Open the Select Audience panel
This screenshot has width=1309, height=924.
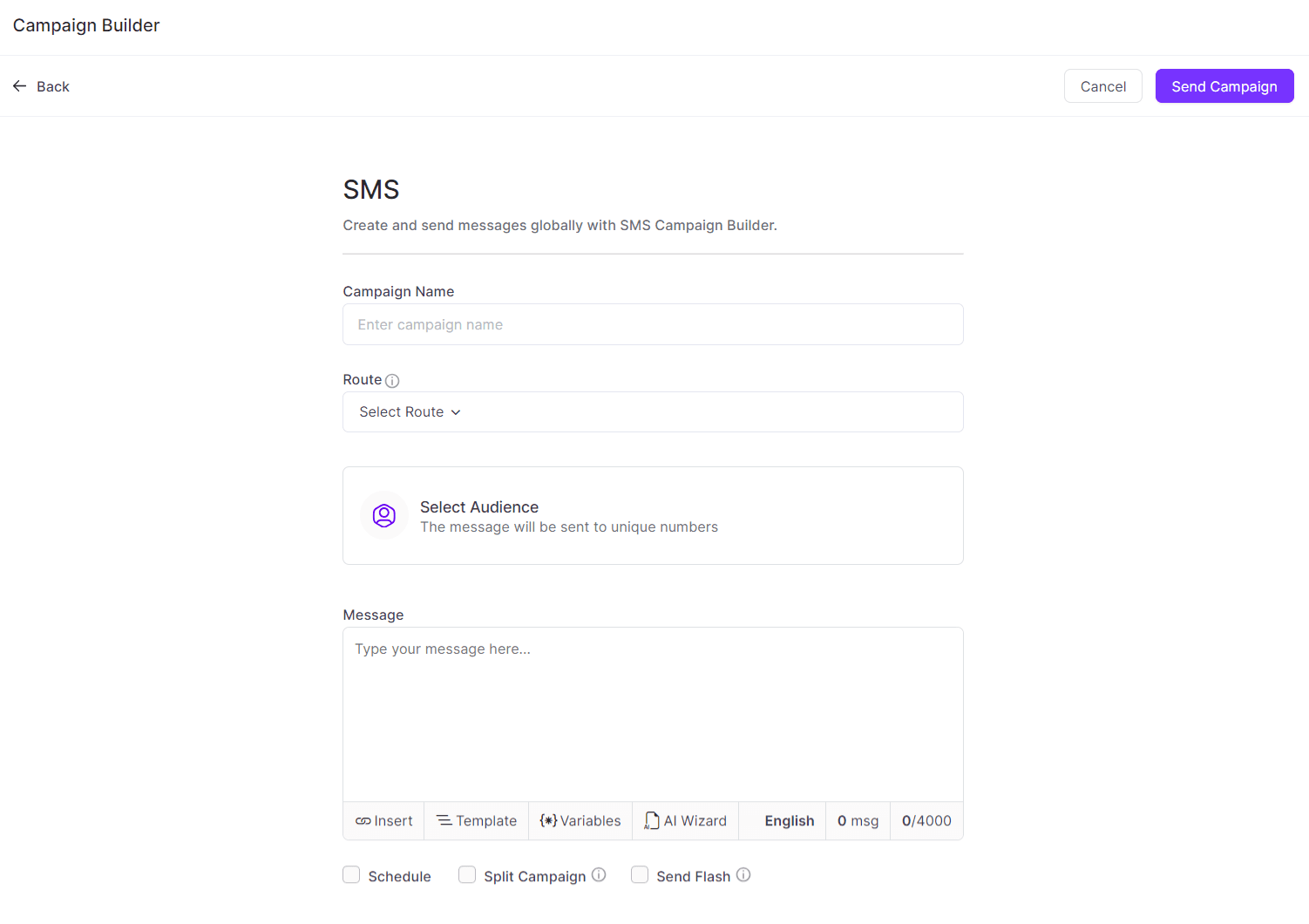[x=652, y=515]
